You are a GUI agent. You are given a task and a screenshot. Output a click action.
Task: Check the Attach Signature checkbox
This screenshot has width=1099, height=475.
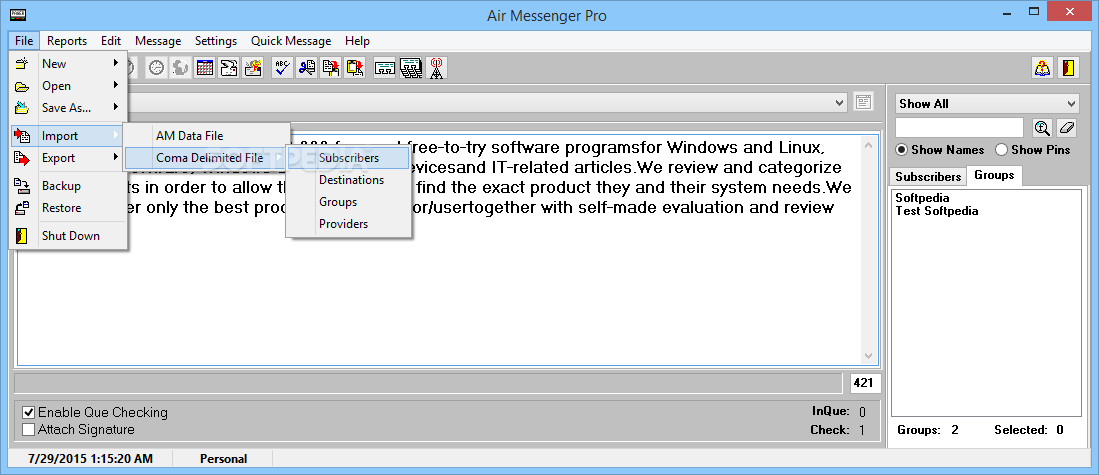pyautogui.click(x=29, y=429)
